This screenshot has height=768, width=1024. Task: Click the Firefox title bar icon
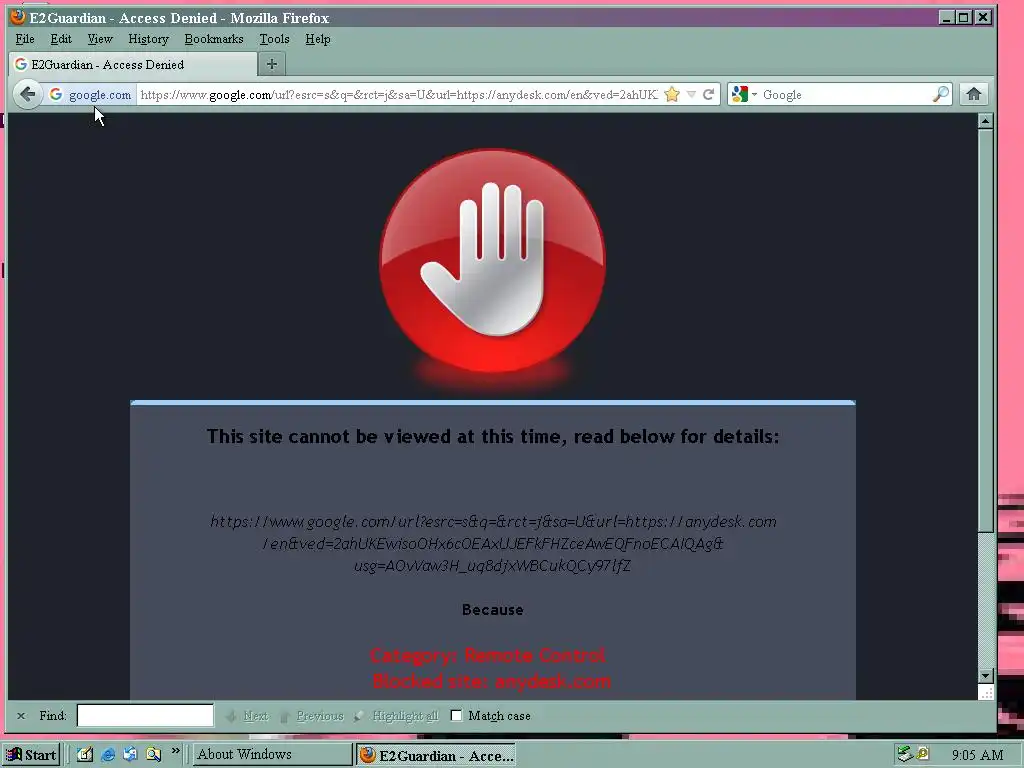click(x=18, y=17)
